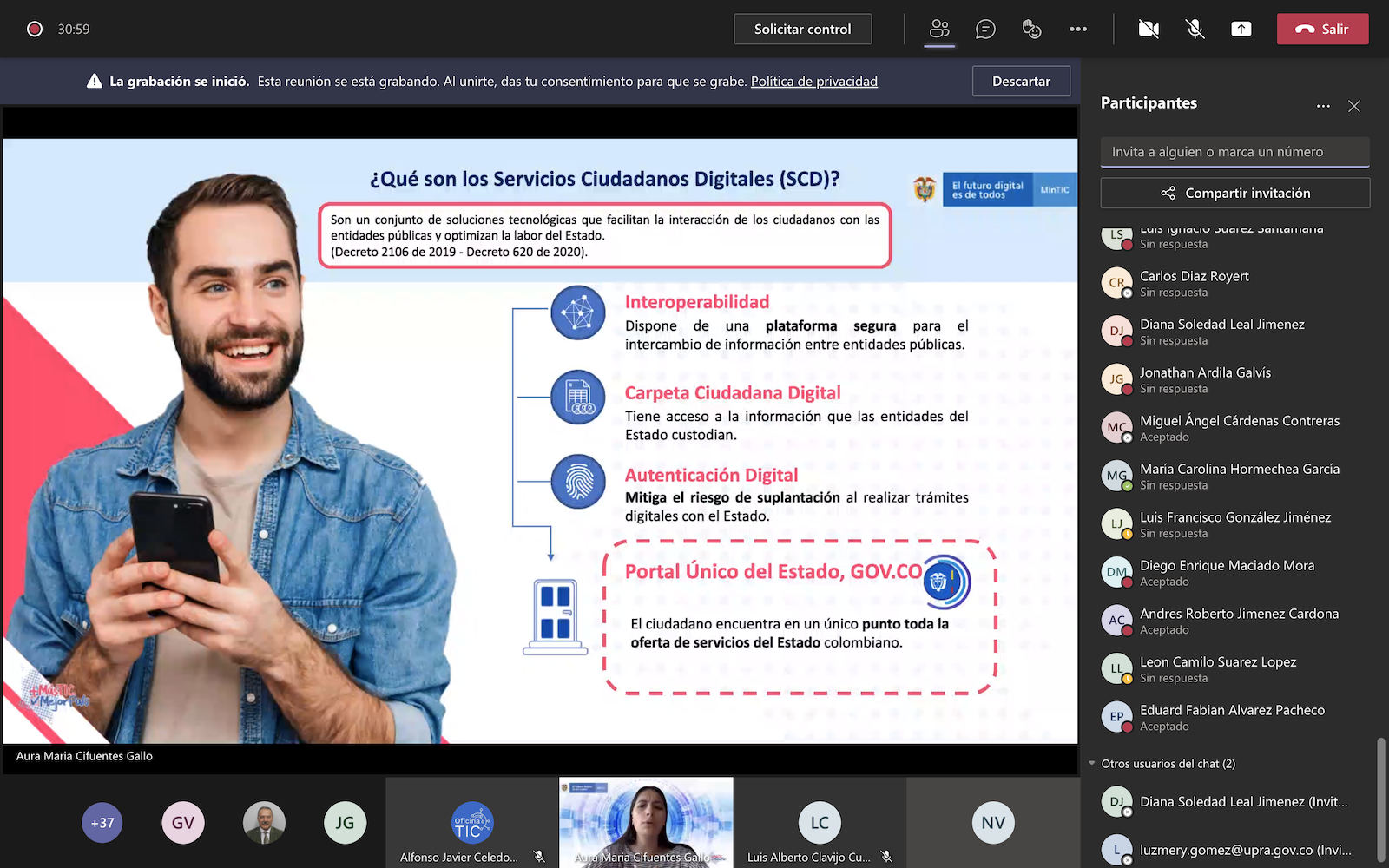Screen dimensions: 1389x868
Task: Click the Interoperabilidad network icon on slide
Action: coord(578,312)
